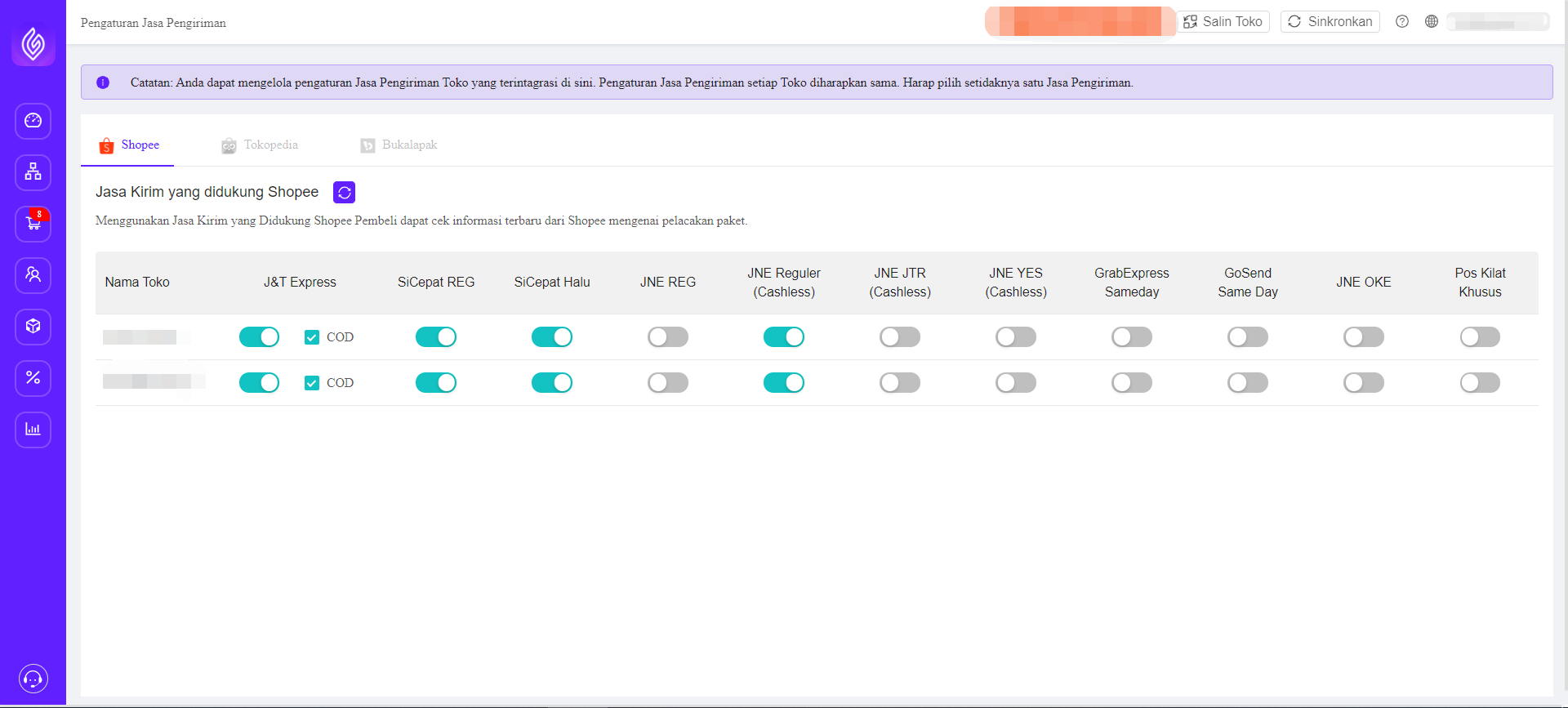1568x708 pixels.
Task: Click the Salin Toko button
Action: coord(1223,22)
